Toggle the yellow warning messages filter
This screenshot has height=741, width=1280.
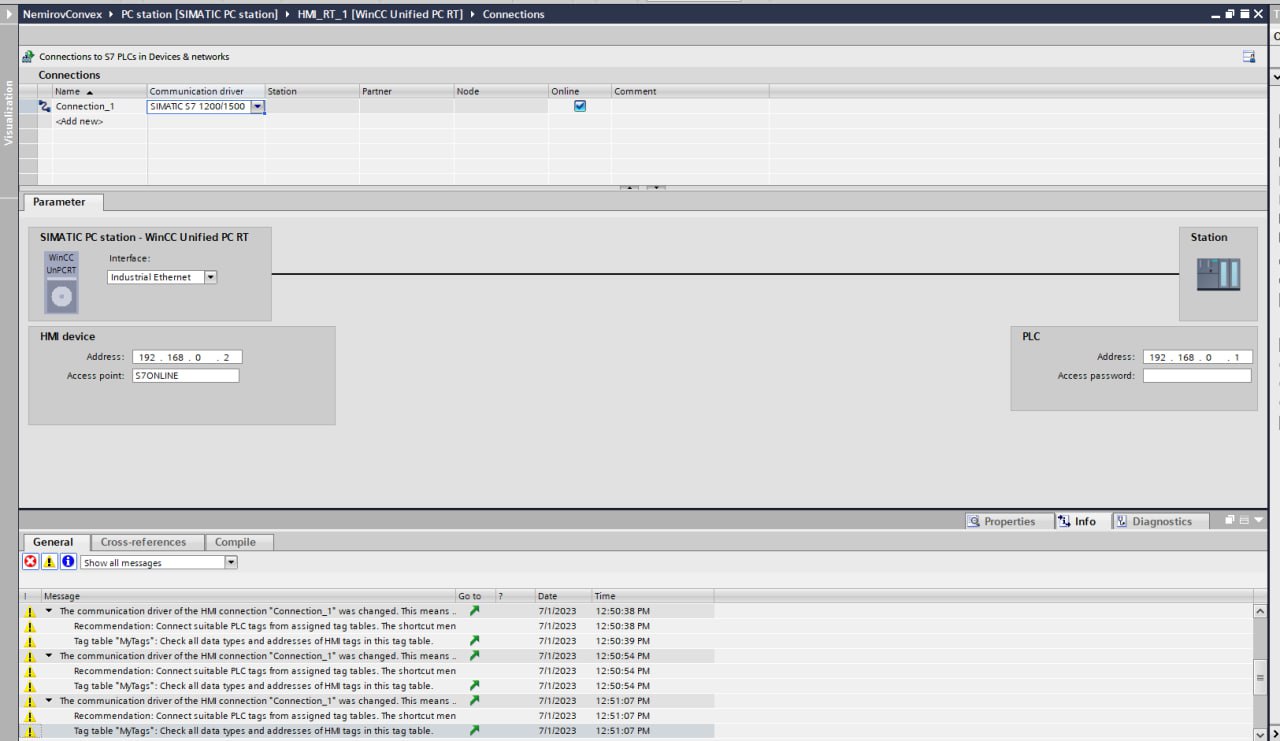coord(49,562)
